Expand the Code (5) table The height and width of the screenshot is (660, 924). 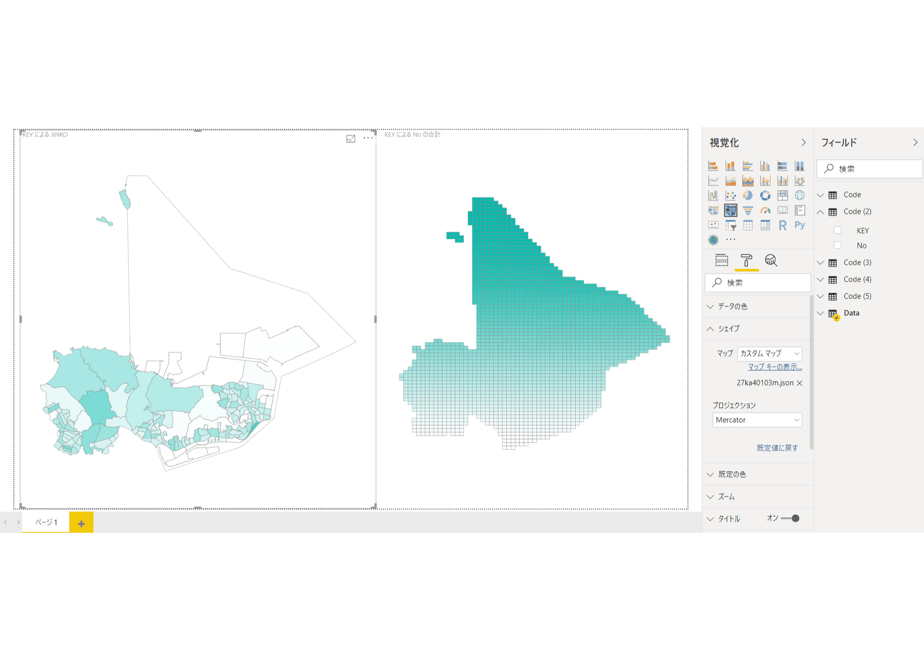[820, 296]
